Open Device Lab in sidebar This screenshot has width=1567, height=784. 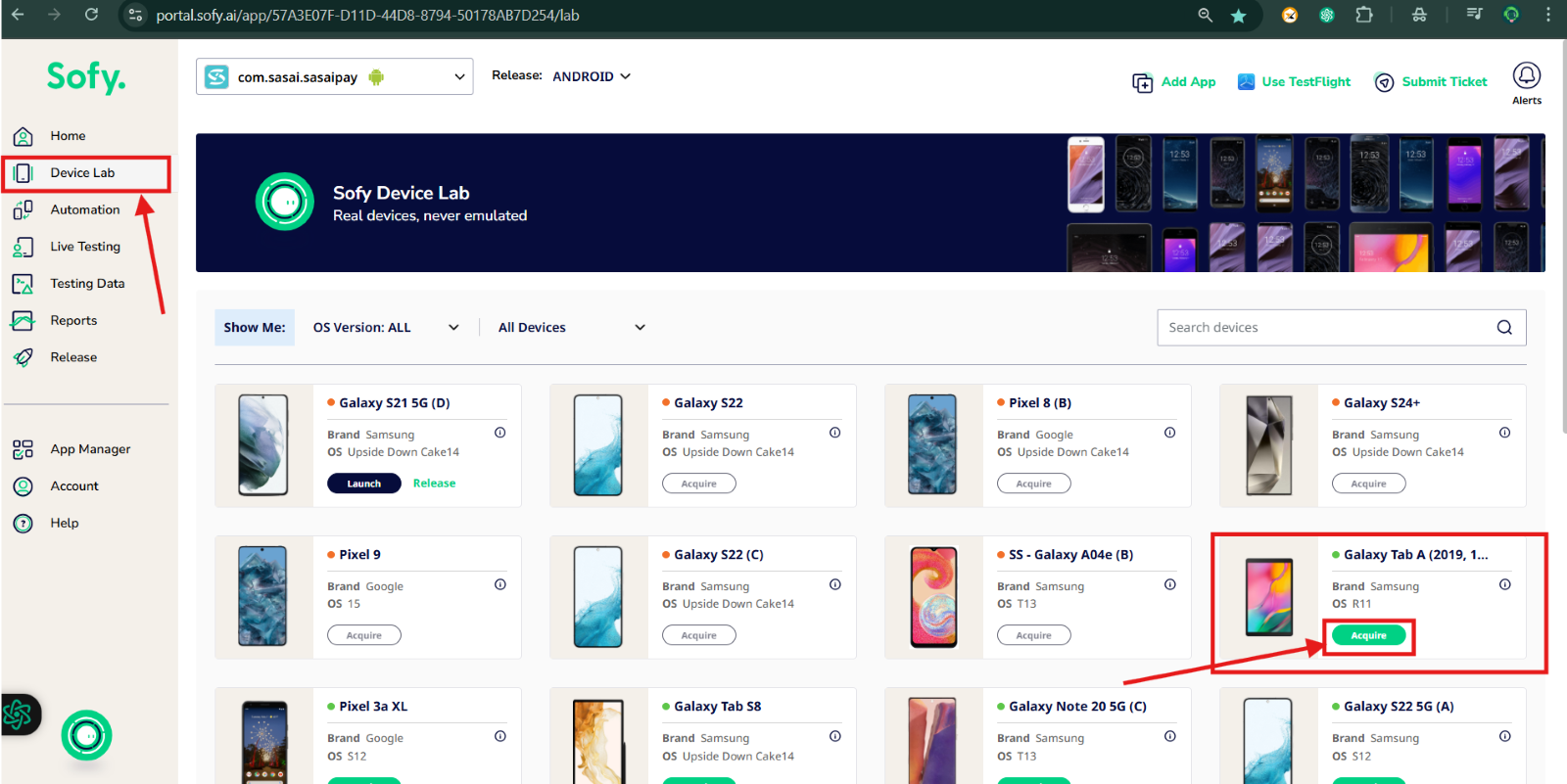point(82,173)
